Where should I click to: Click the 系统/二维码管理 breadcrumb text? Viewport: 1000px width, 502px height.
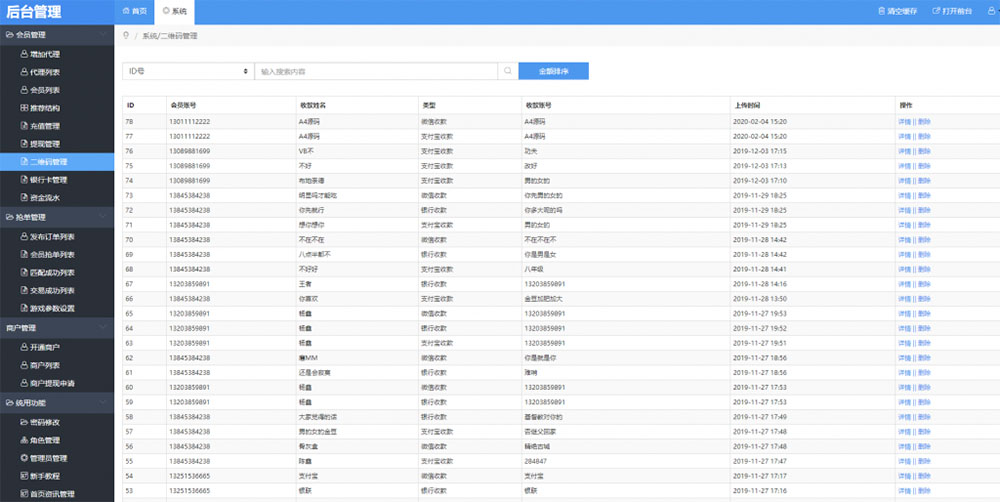170,36
